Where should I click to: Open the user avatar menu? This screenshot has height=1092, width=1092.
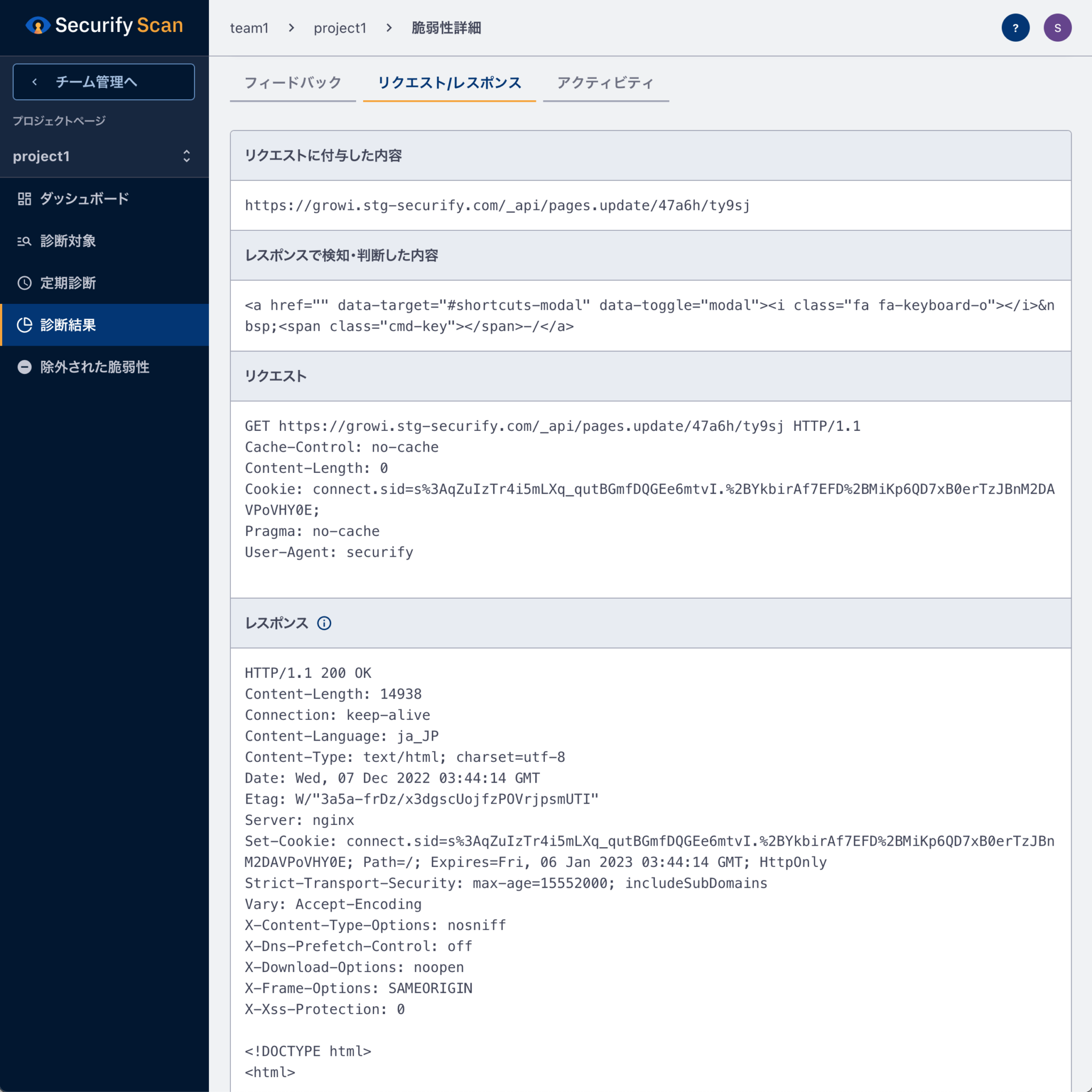(1057, 27)
